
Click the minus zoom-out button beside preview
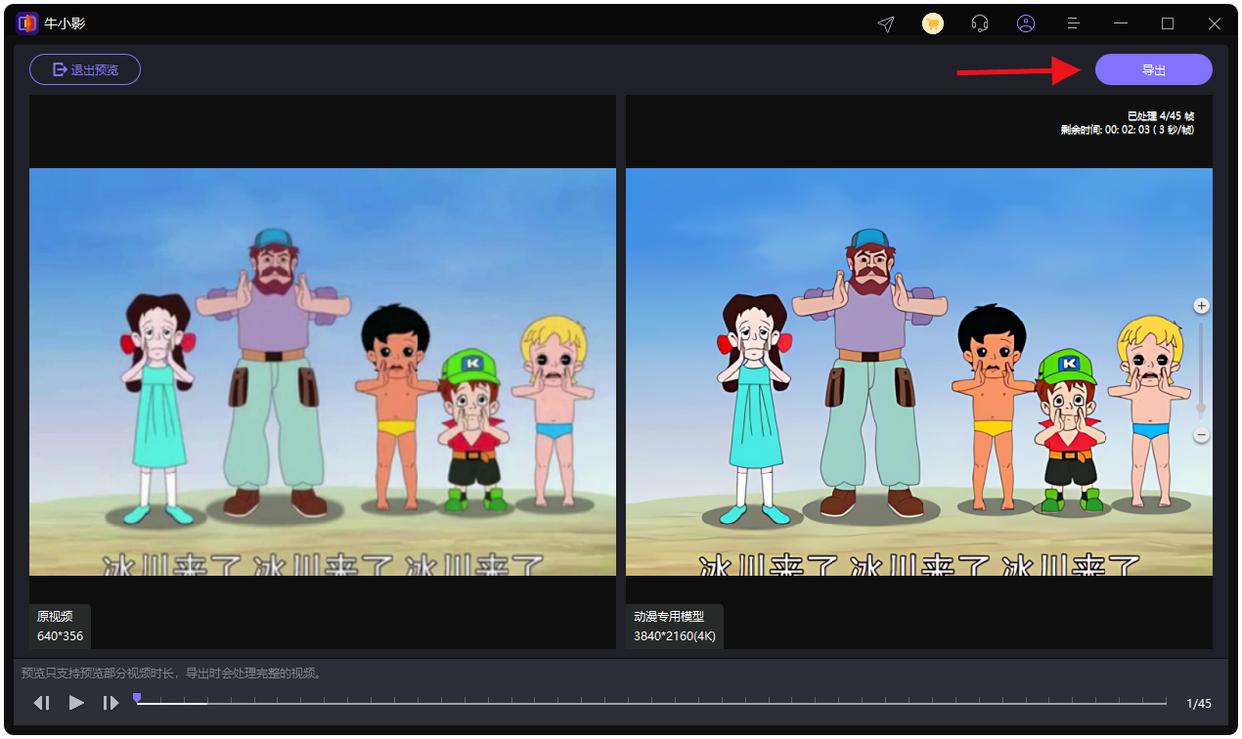click(1202, 436)
